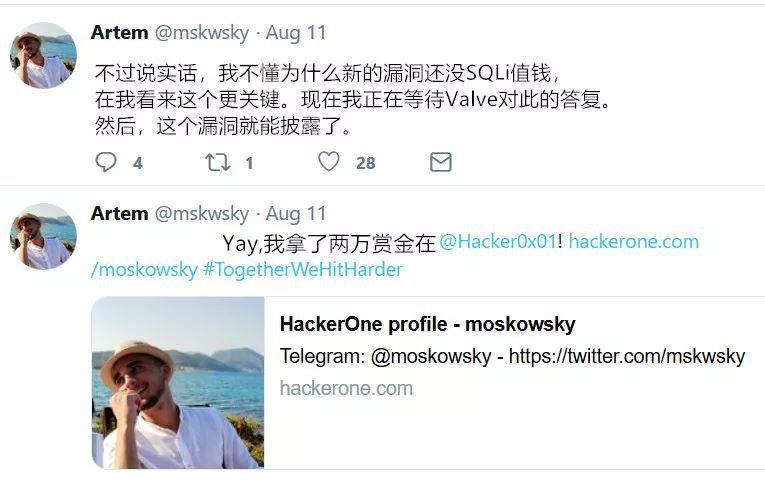Open Aug 11 timestamp of second tweet

(296, 214)
